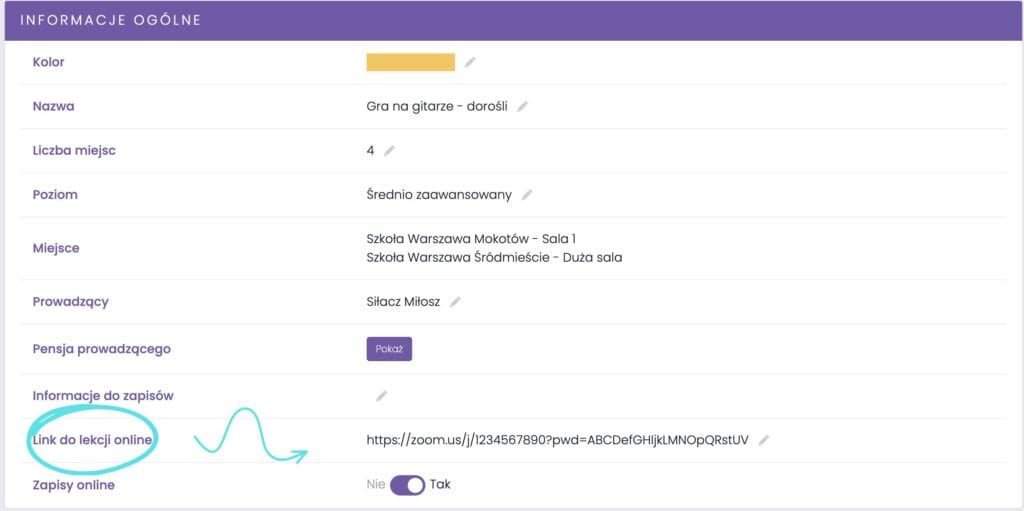Select 'Szkoła Warszawa Mokotów - Sala 1' text
The height and width of the screenshot is (511, 1024).
click(471, 239)
